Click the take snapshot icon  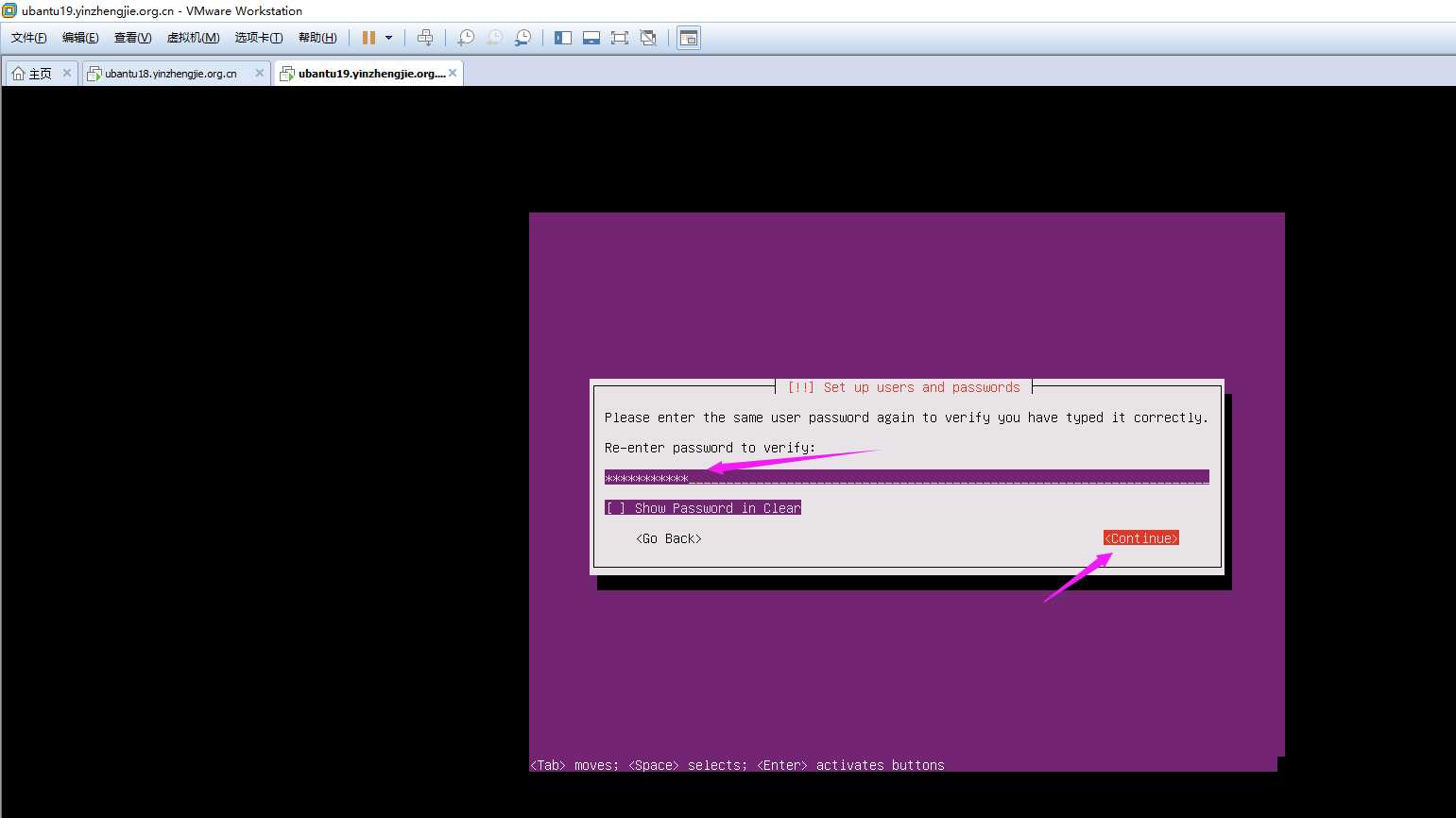click(x=466, y=38)
